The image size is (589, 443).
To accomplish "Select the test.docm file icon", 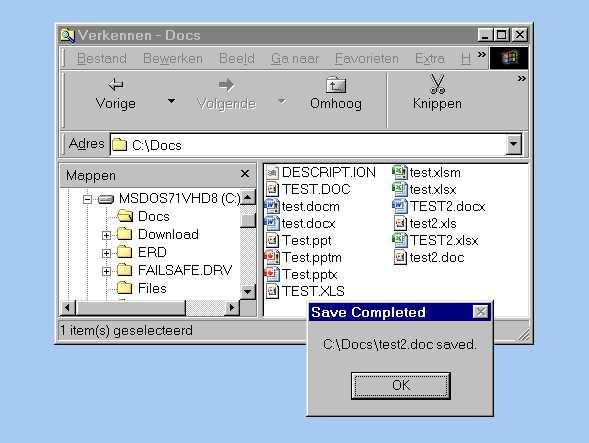I will pyautogui.click(x=272, y=206).
